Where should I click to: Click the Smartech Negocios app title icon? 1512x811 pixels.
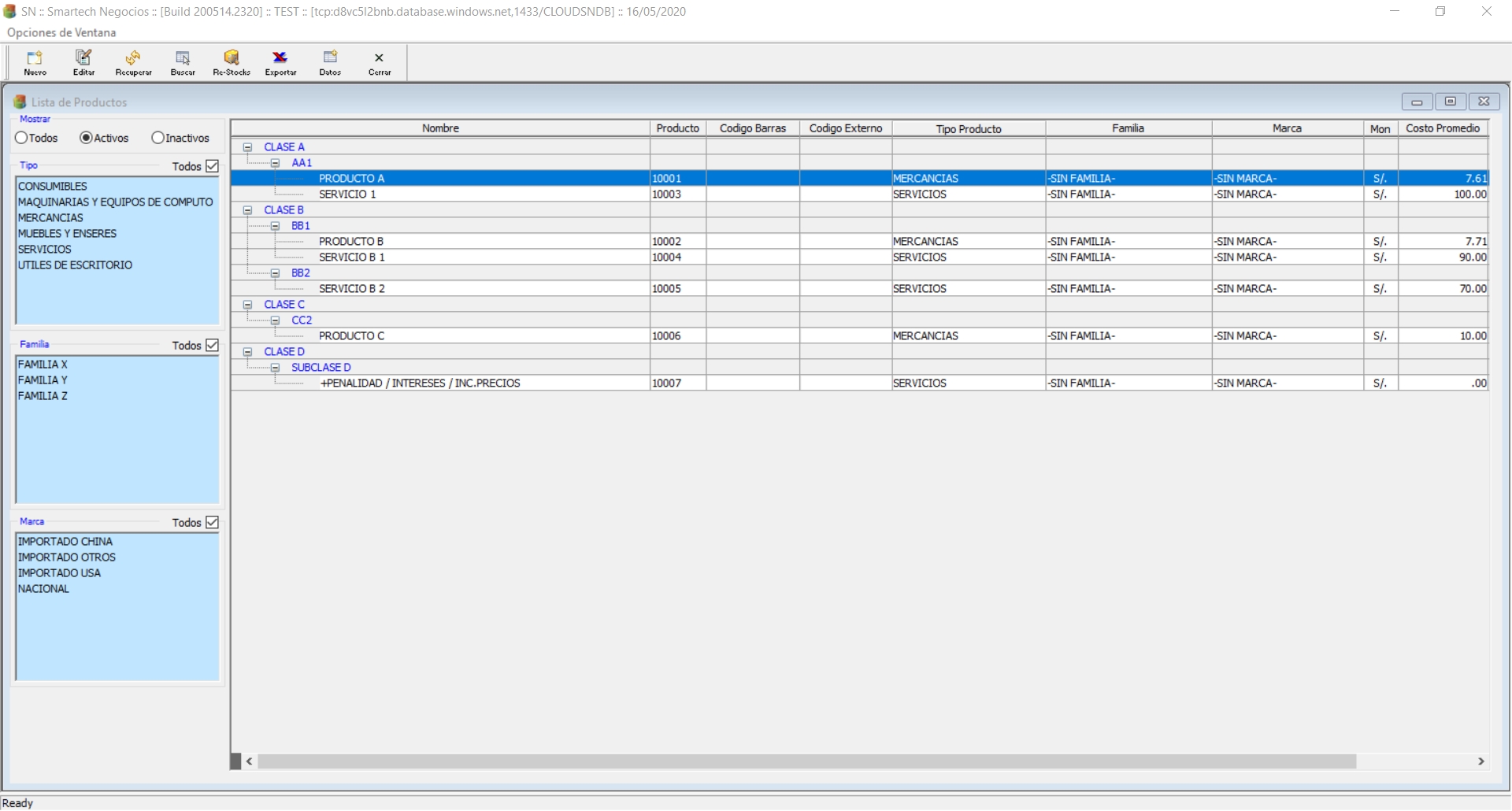coord(9,11)
